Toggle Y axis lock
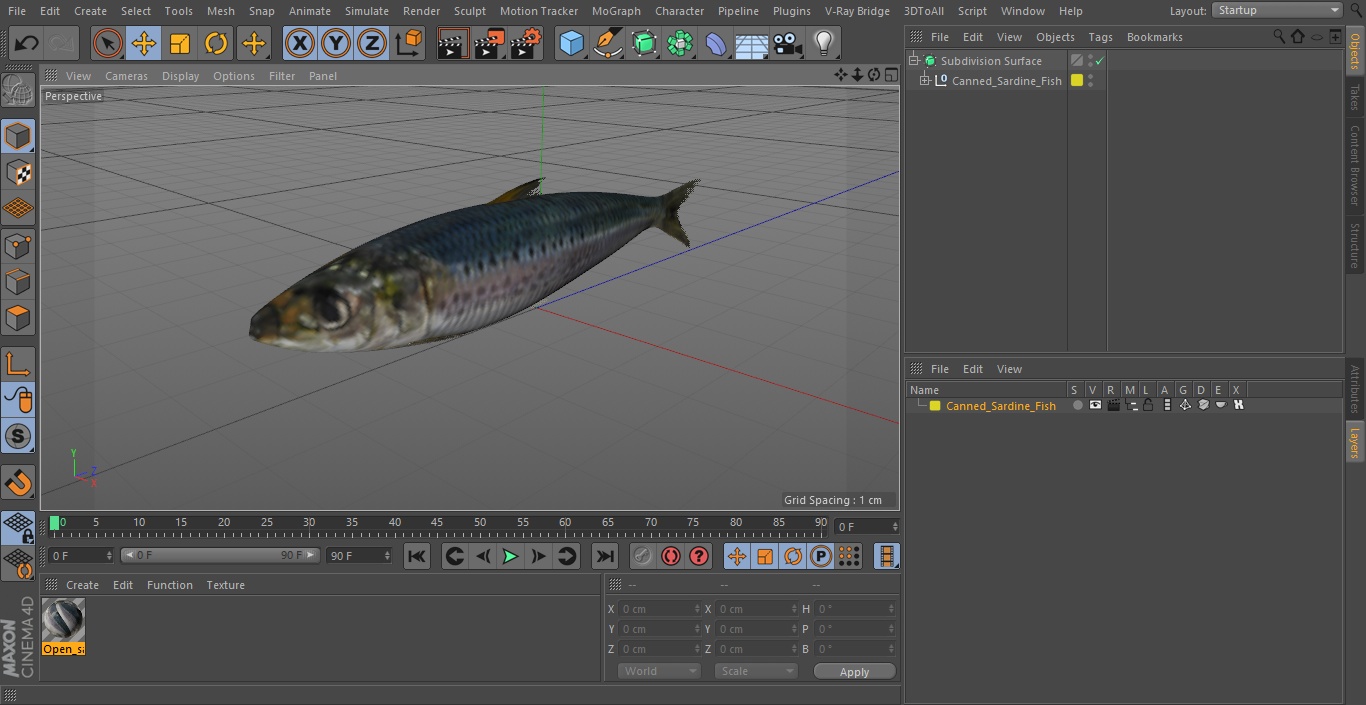Viewport: 1366px width, 705px height. (336, 43)
